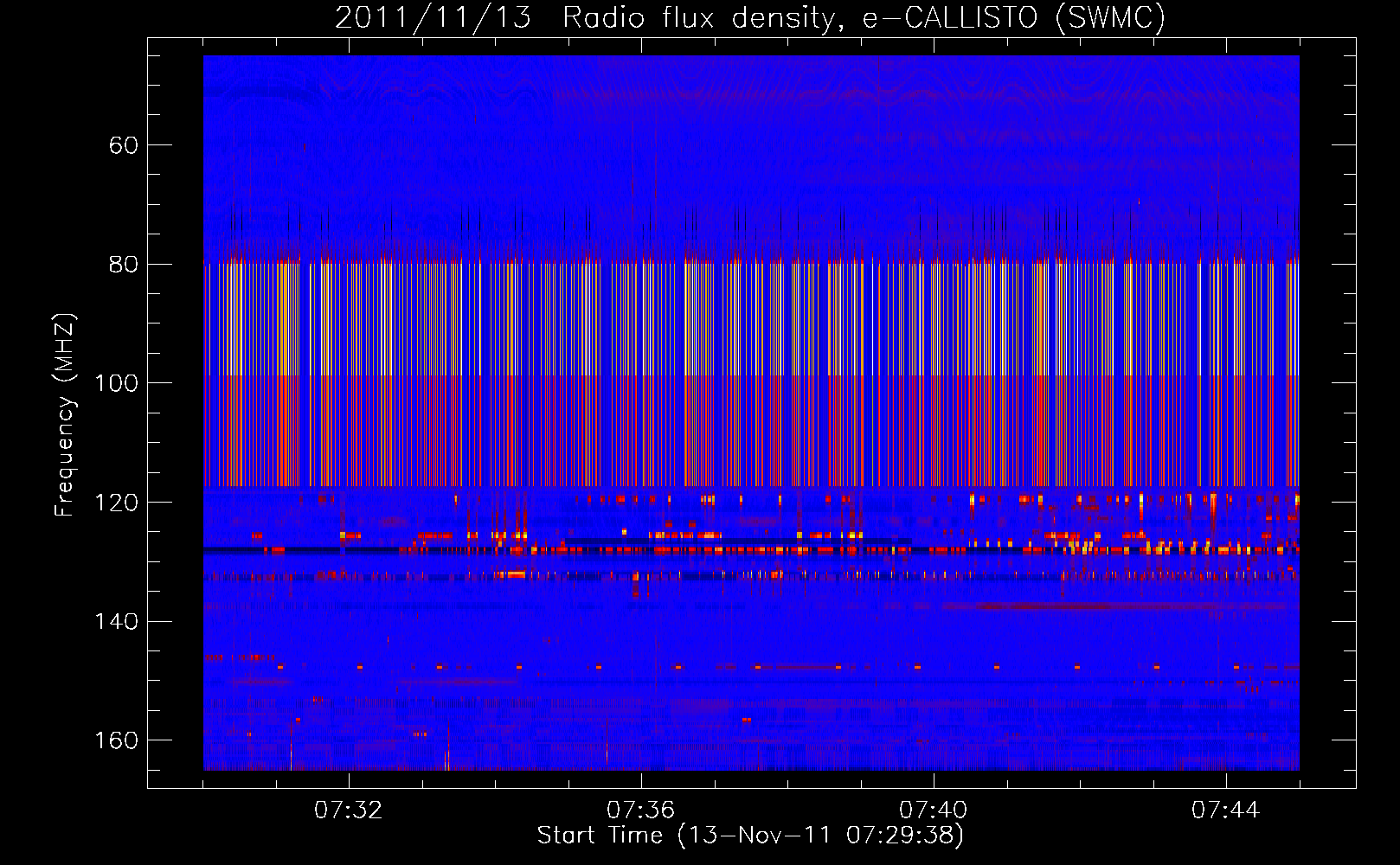Screen dimensions: 1400x865
Task: Click the 80 frequency tick label
Action: [124, 264]
